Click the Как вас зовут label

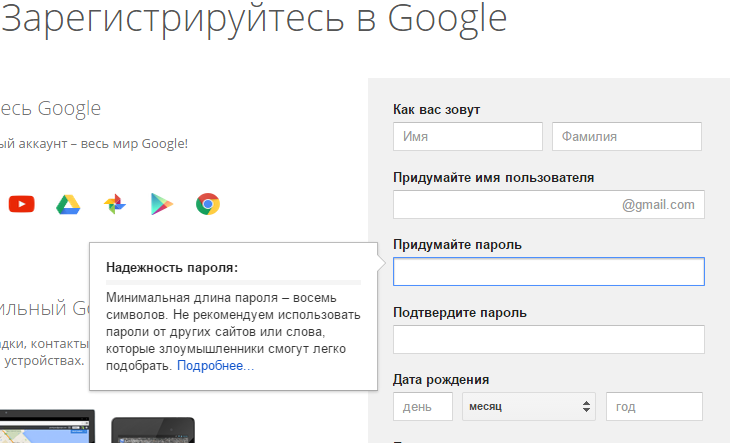coord(436,110)
